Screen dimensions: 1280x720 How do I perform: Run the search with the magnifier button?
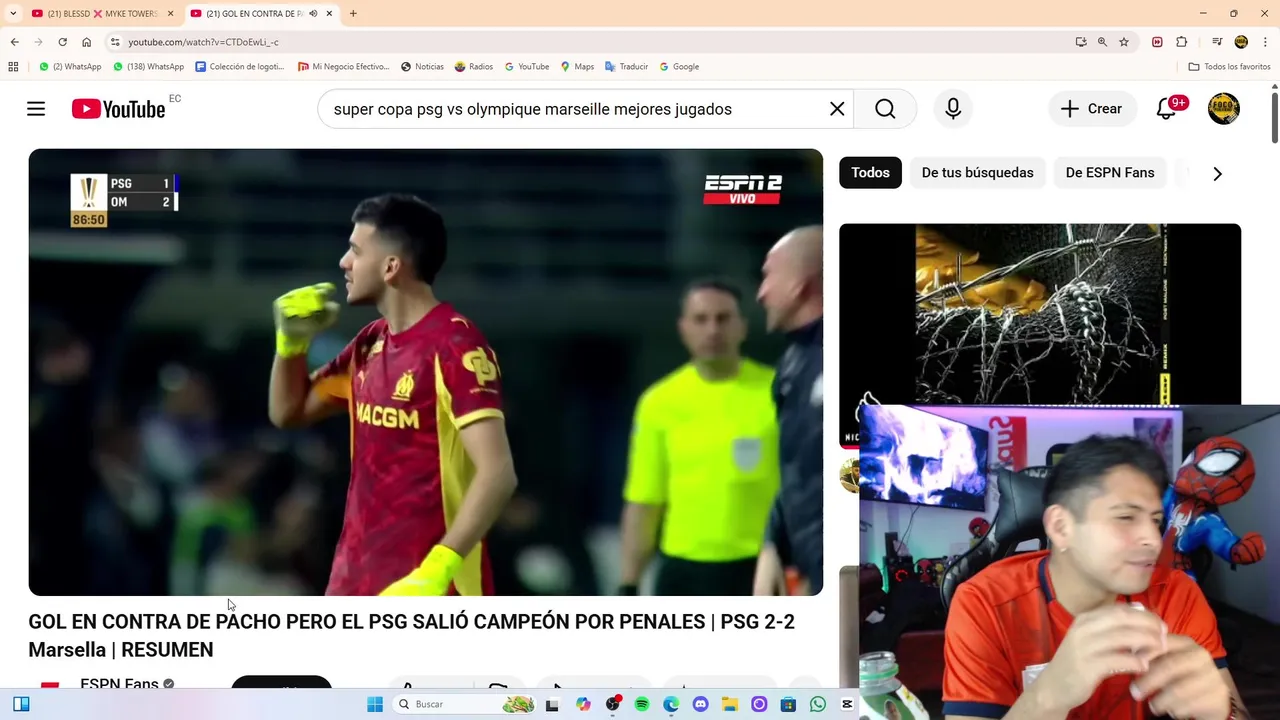tap(885, 109)
